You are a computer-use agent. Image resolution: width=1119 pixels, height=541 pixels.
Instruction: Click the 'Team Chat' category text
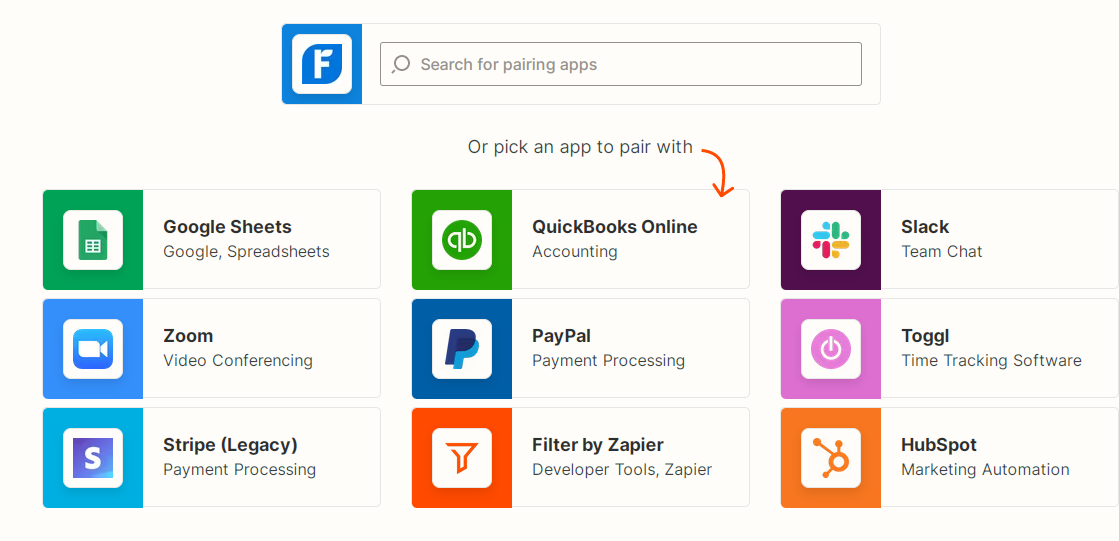pos(942,251)
